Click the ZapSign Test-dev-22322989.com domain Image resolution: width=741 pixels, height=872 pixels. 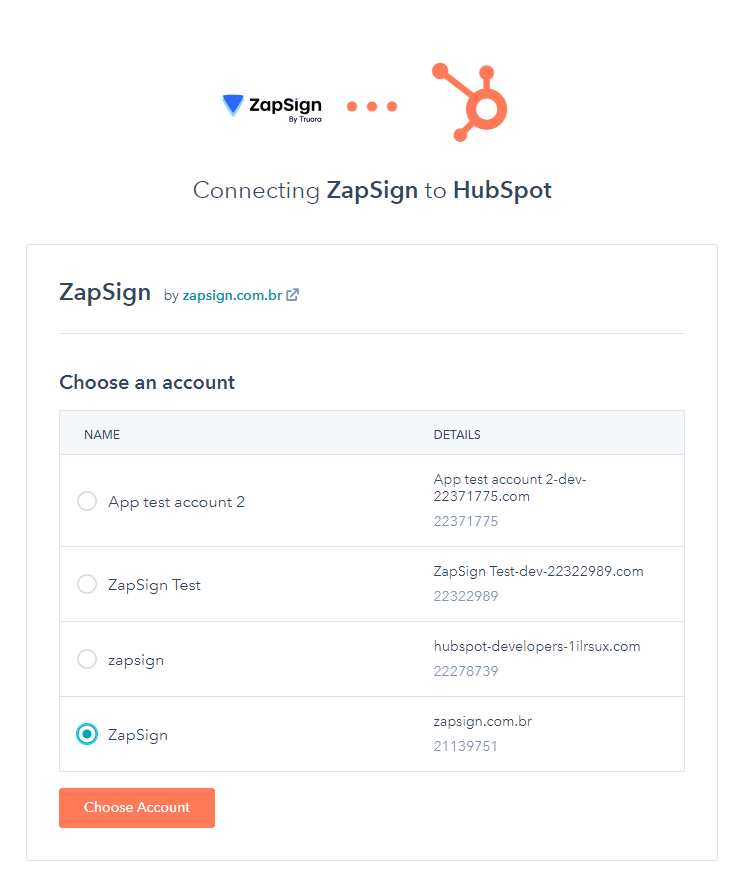(539, 572)
